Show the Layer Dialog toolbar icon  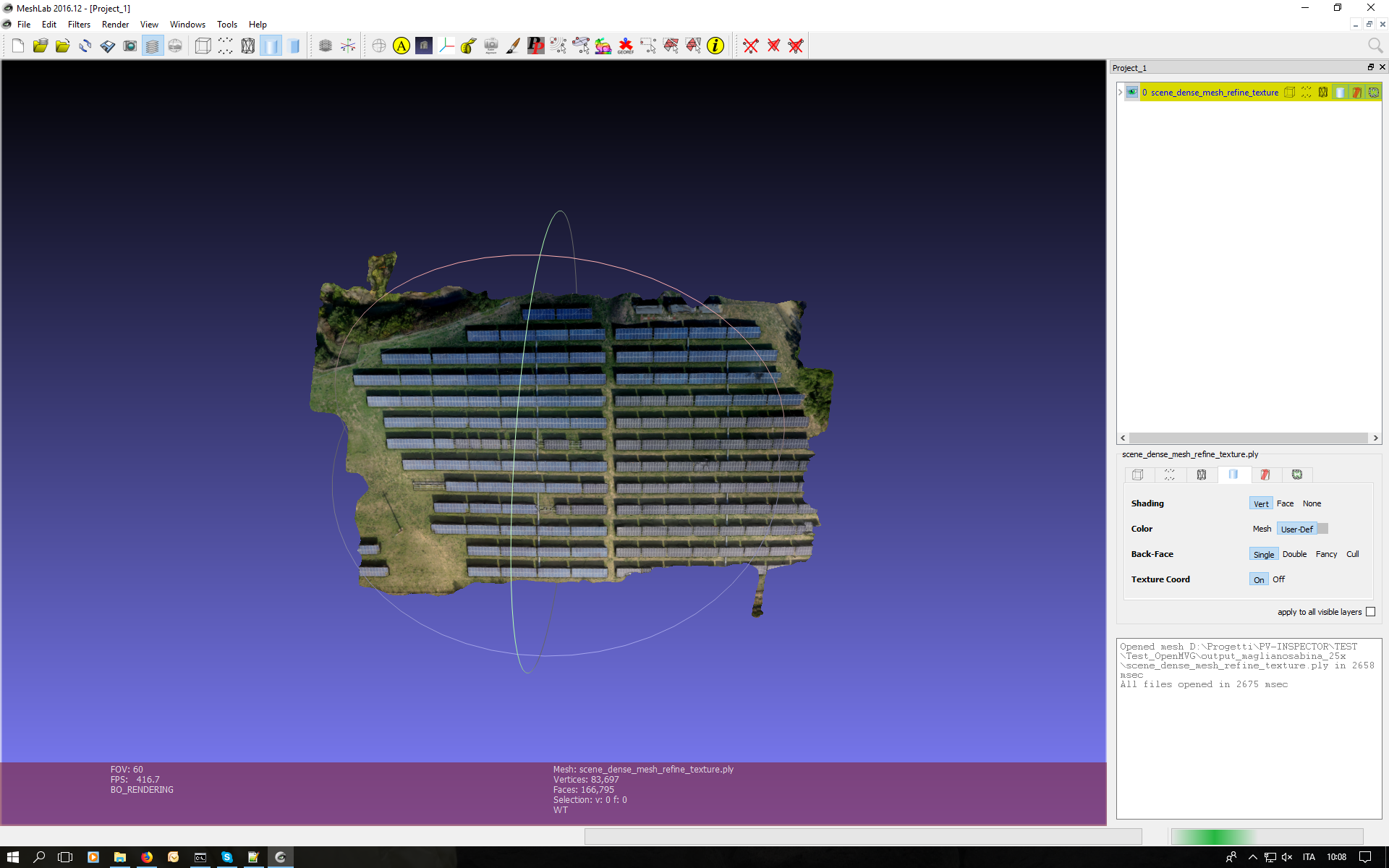click(153, 46)
